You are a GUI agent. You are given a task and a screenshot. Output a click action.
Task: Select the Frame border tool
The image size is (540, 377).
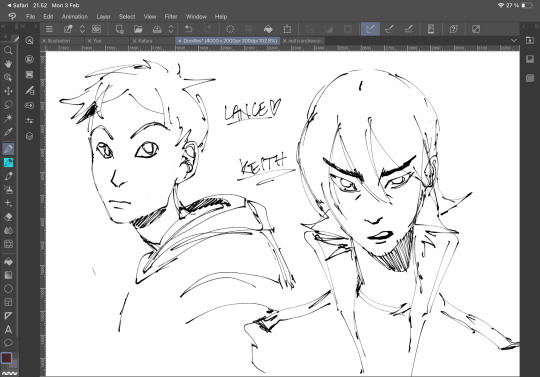click(x=8, y=302)
